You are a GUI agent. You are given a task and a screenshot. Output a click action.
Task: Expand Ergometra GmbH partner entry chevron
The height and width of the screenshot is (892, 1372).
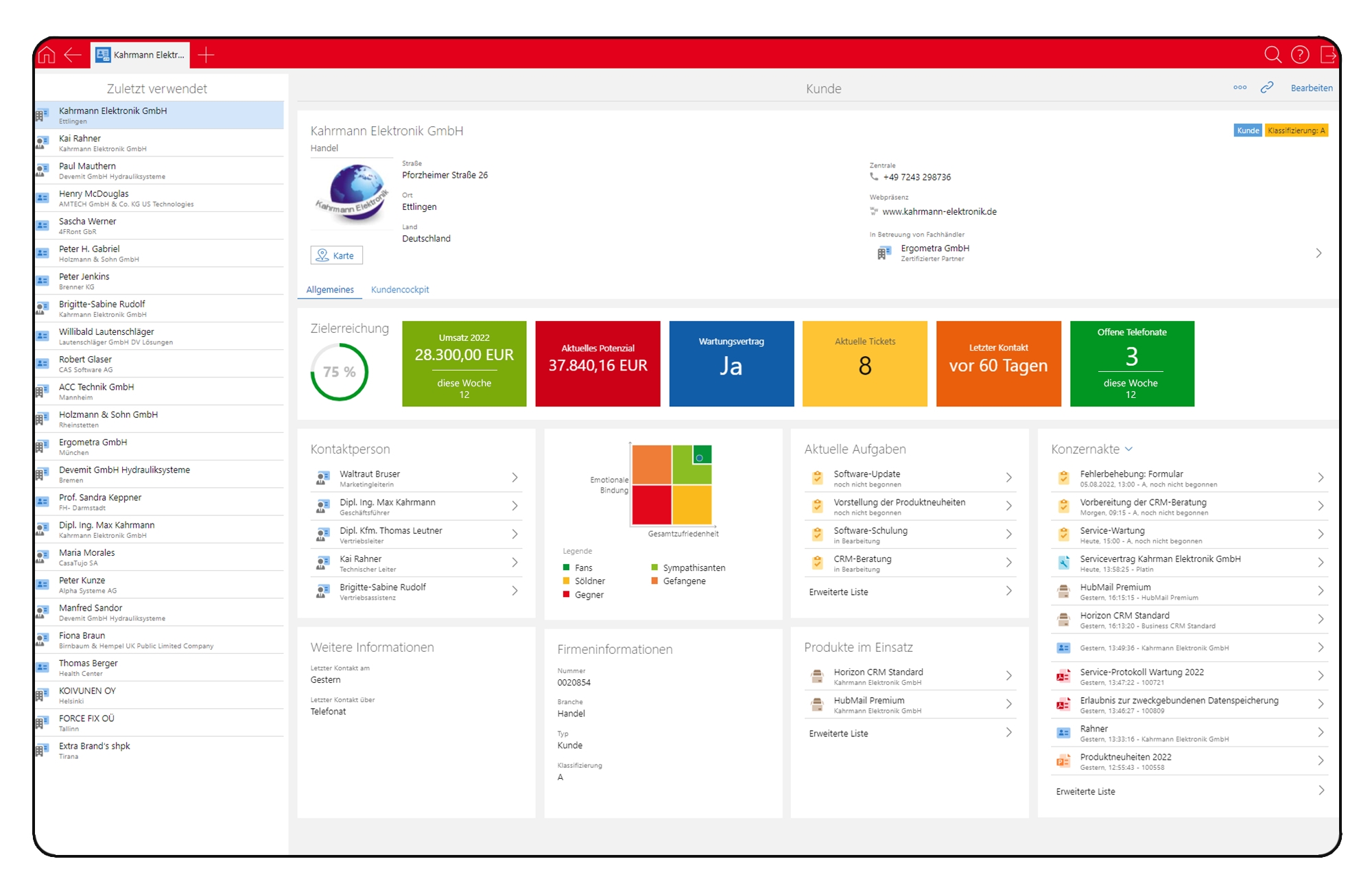pos(1318,253)
